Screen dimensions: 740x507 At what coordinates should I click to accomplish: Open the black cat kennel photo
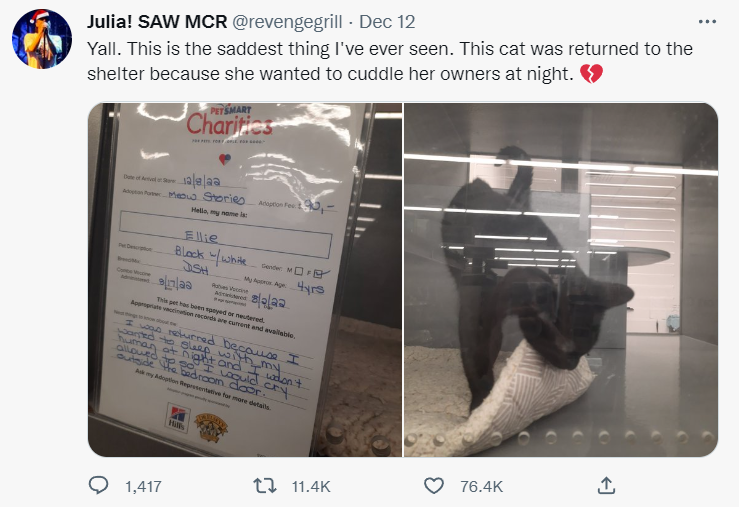[561, 279]
